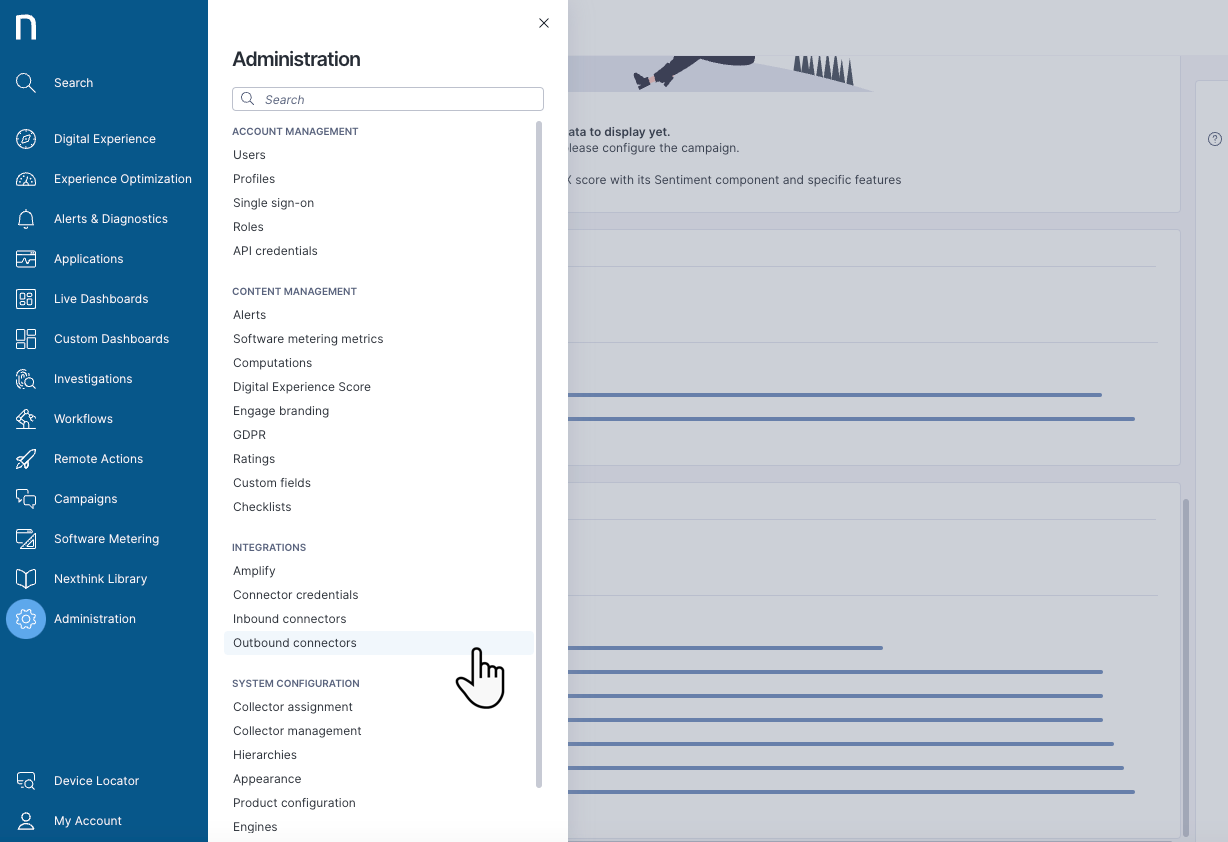Viewport: 1228px width, 842px height.
Task: Open the Campaigns chat icon
Action: click(x=26, y=499)
